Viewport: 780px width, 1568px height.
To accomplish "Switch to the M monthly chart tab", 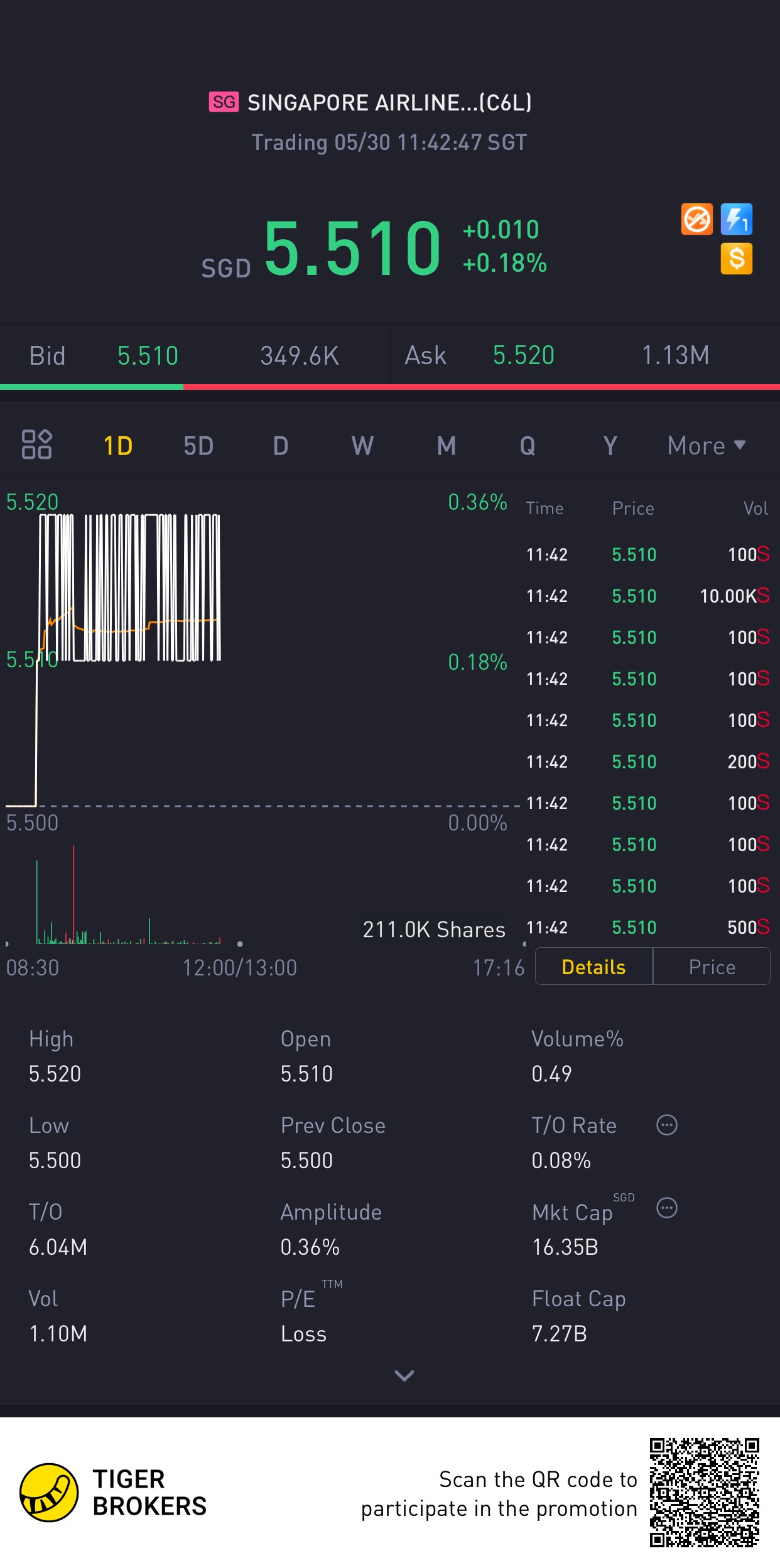I will click(x=447, y=446).
